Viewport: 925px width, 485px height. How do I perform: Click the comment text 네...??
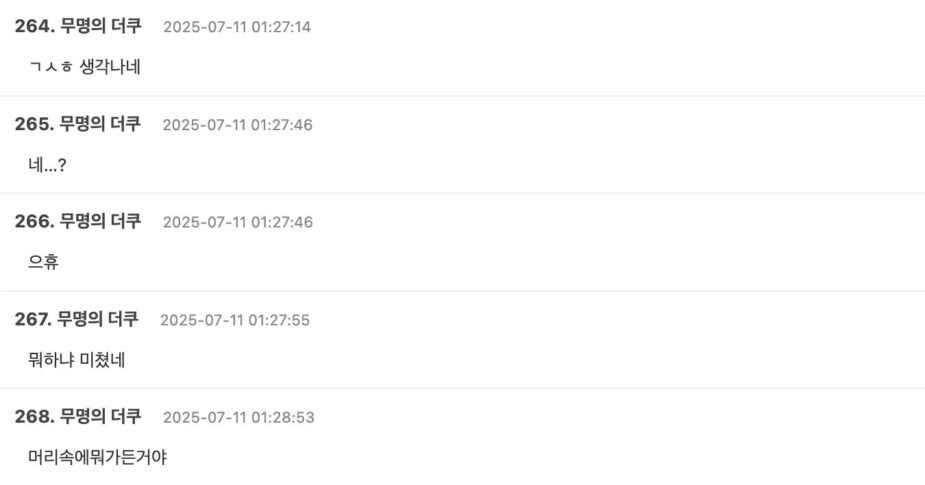[48, 164]
